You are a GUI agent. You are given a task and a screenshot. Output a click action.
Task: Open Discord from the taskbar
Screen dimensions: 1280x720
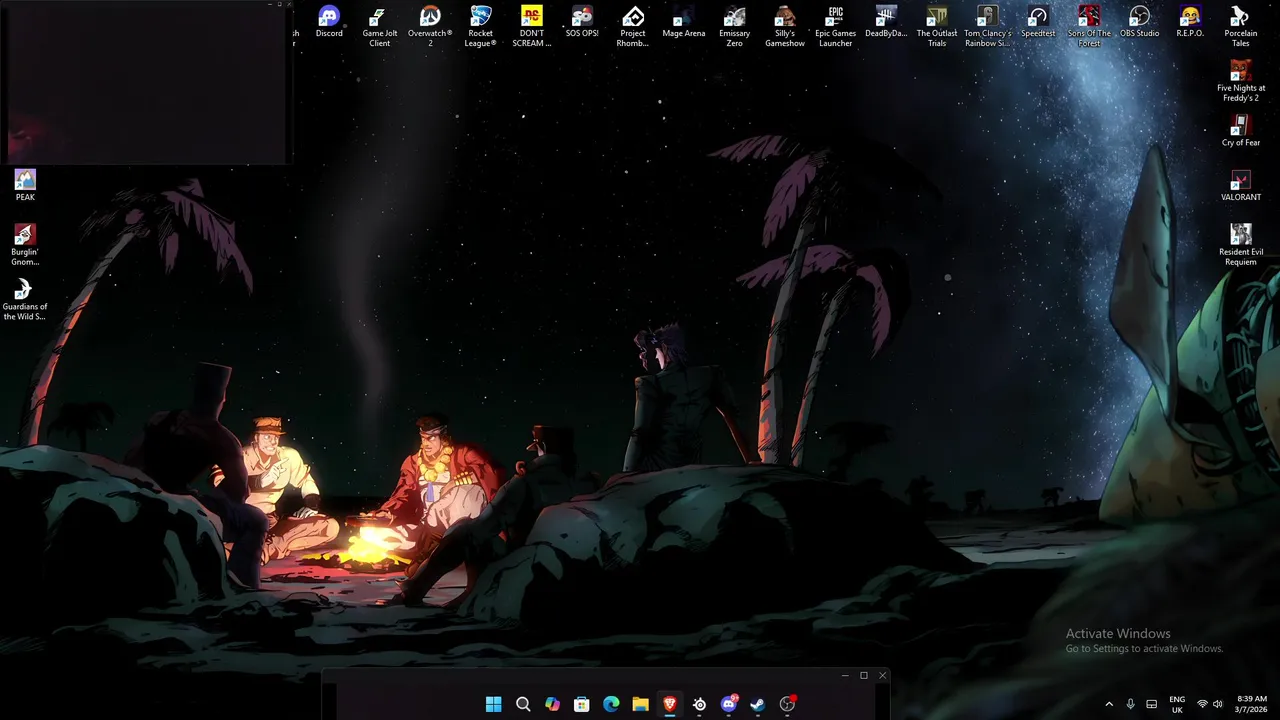pyautogui.click(x=729, y=704)
